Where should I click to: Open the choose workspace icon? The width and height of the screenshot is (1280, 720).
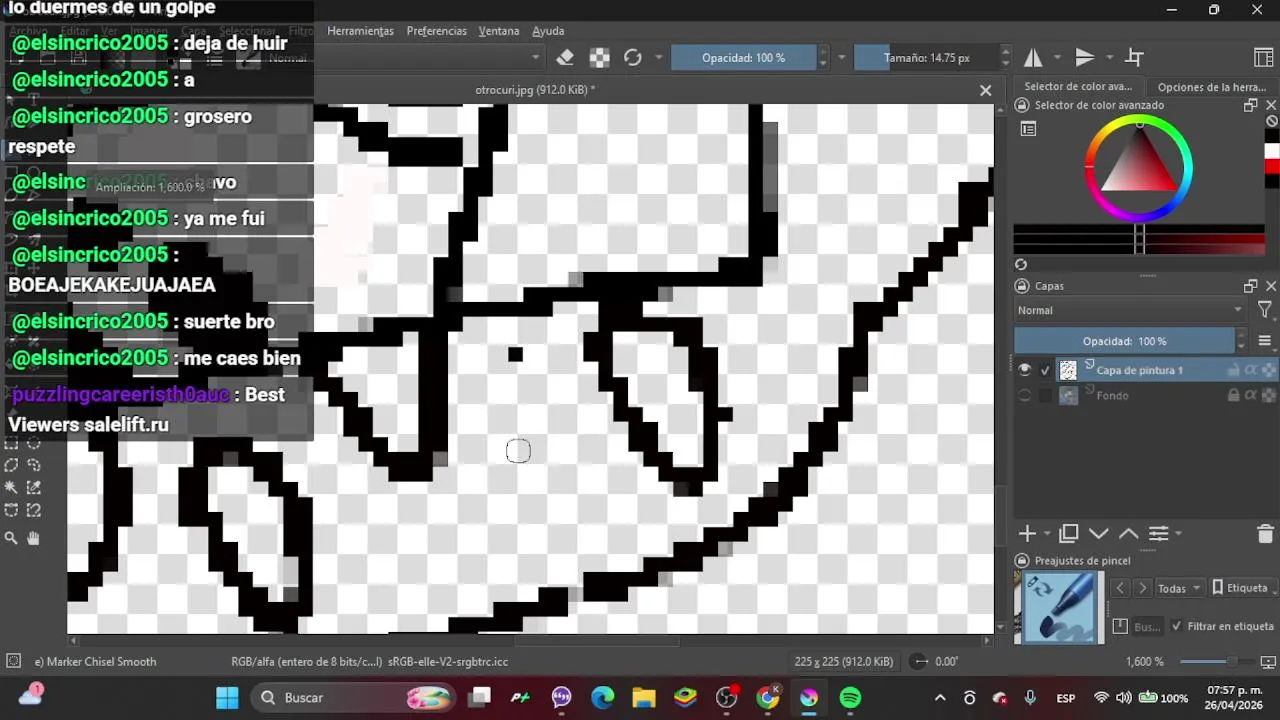point(1263,57)
